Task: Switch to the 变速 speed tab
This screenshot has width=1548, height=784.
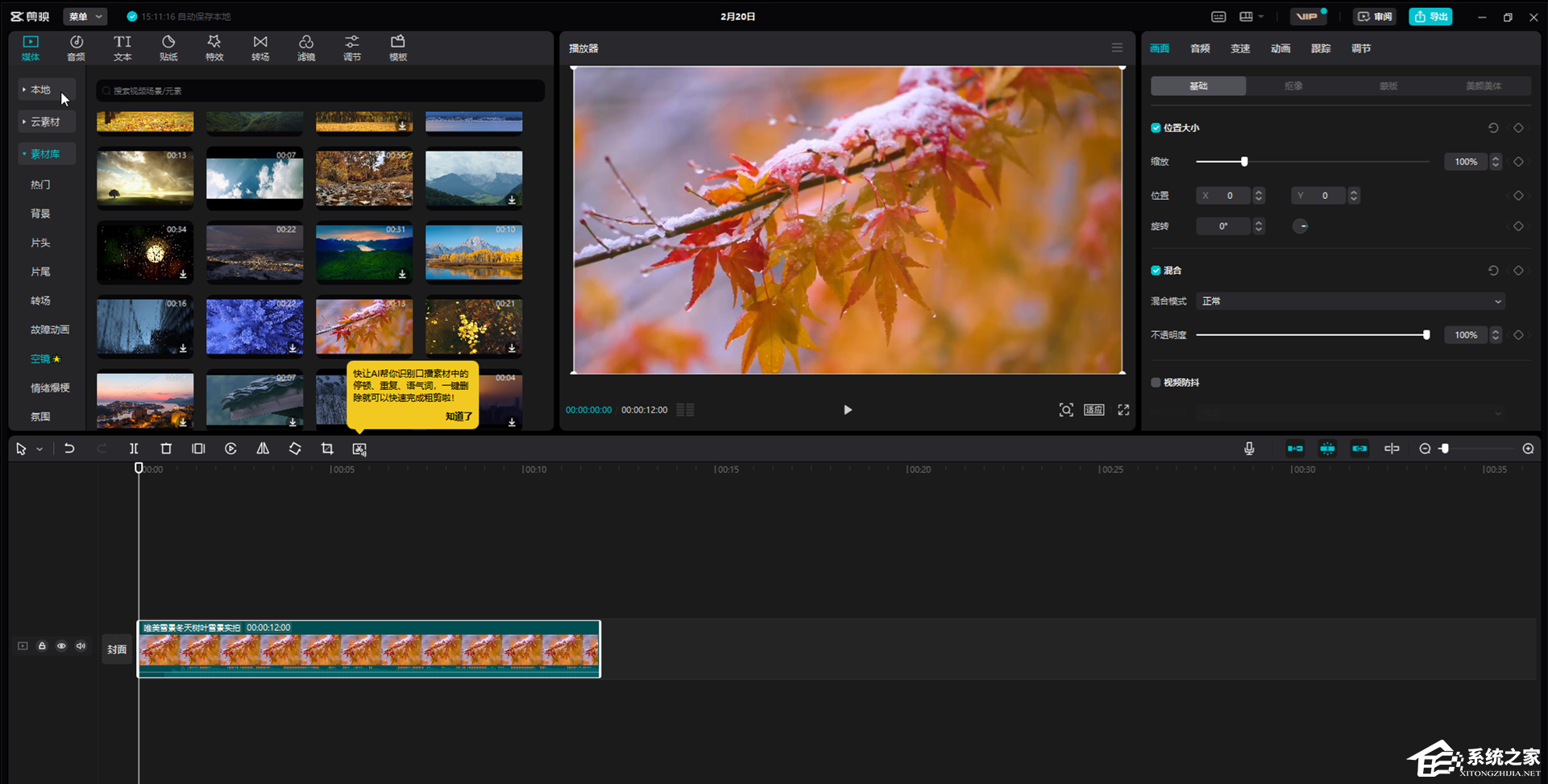Action: point(1240,48)
